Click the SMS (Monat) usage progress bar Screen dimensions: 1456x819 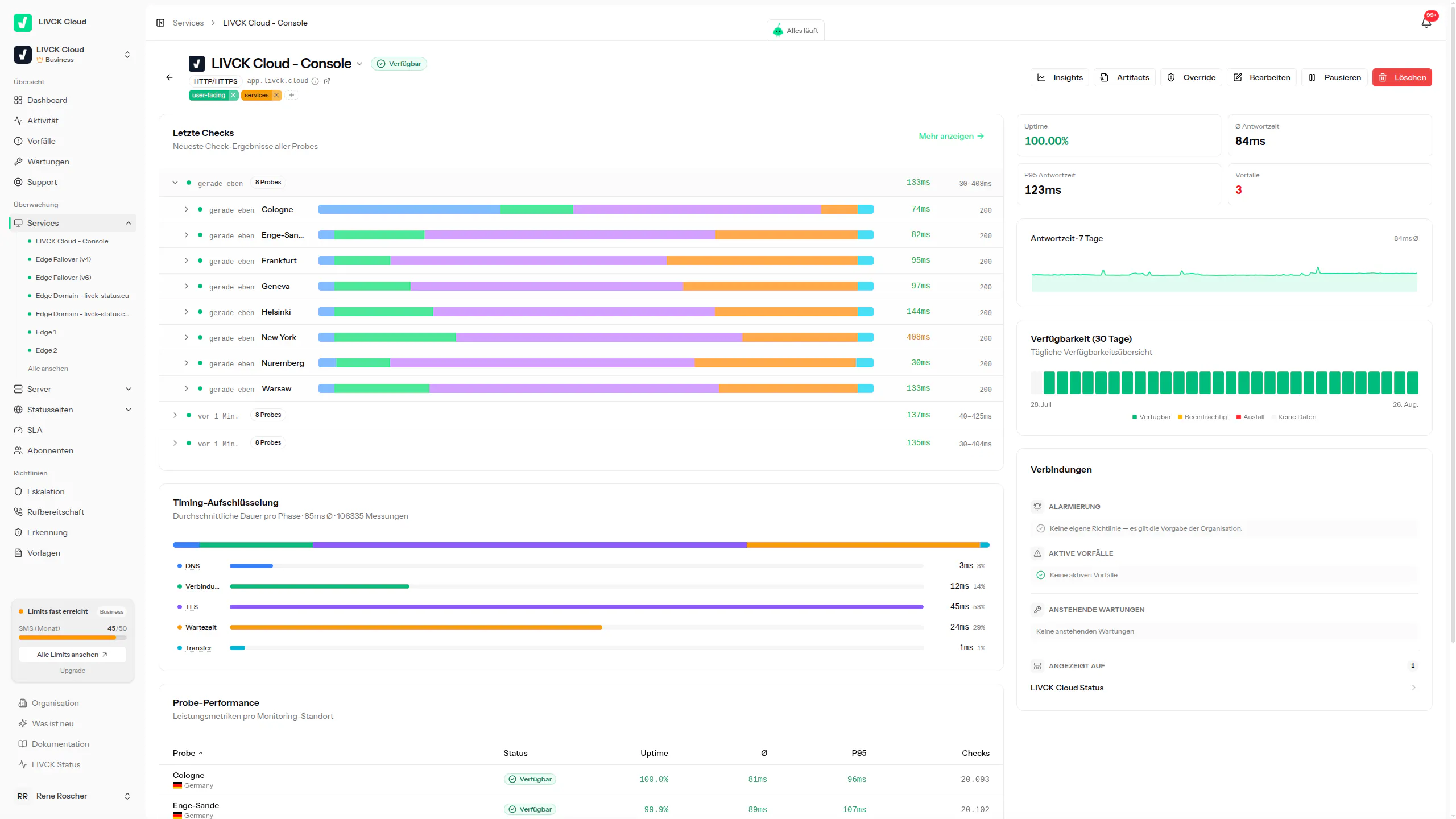(x=73, y=638)
